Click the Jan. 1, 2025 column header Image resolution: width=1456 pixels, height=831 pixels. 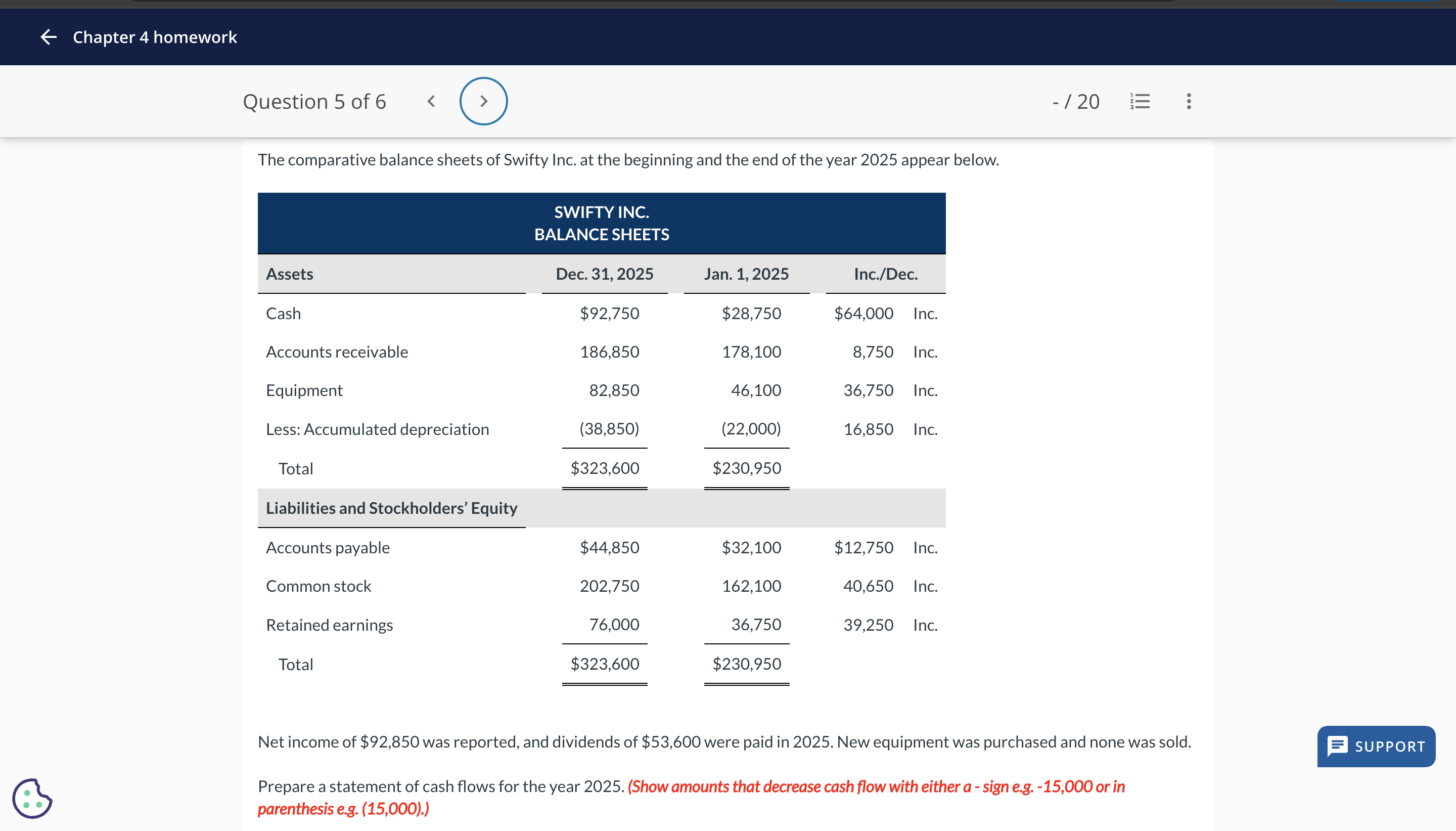(x=746, y=274)
